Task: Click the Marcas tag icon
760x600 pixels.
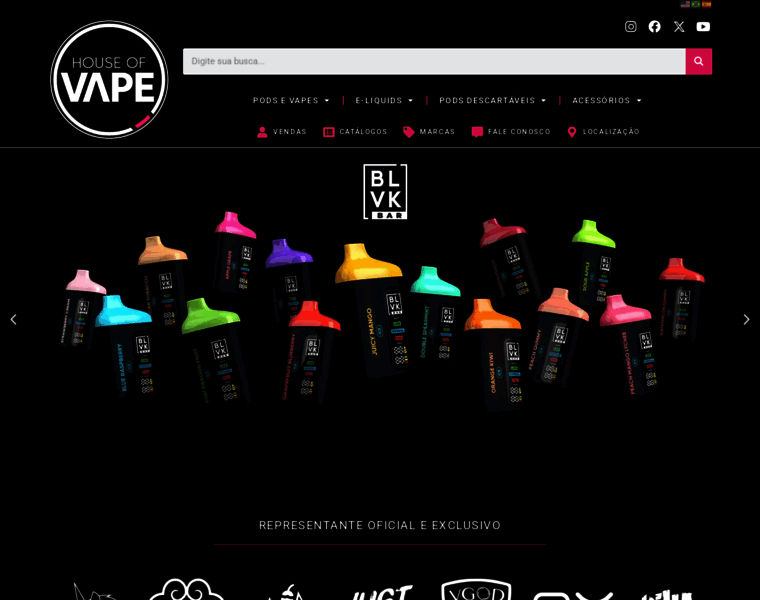Action: coord(409,132)
